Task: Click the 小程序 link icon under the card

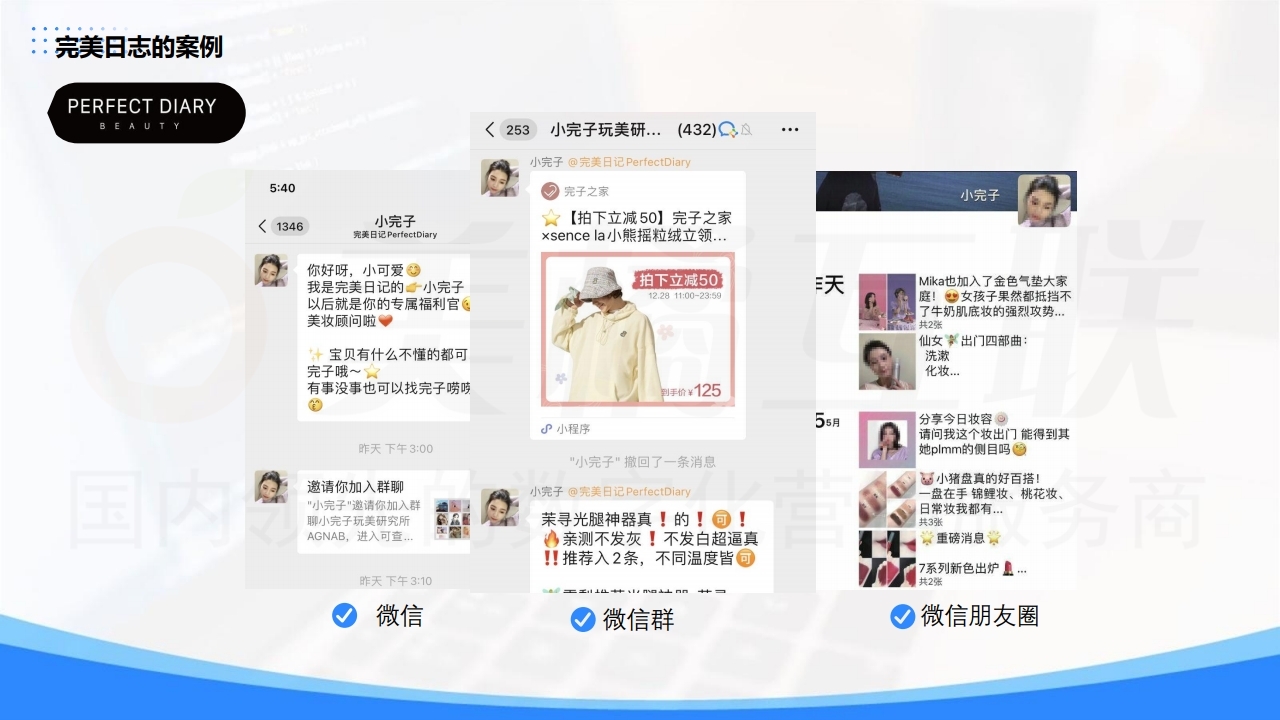Action: click(x=546, y=428)
